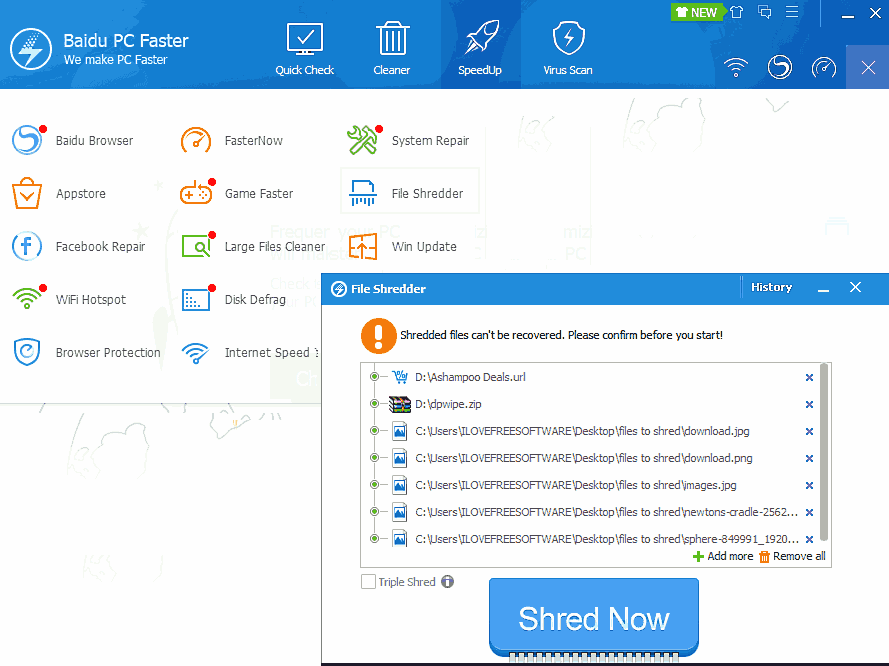Viewport: 889px width, 666px height.
Task: Open the System Repair tool
Action: (408, 140)
